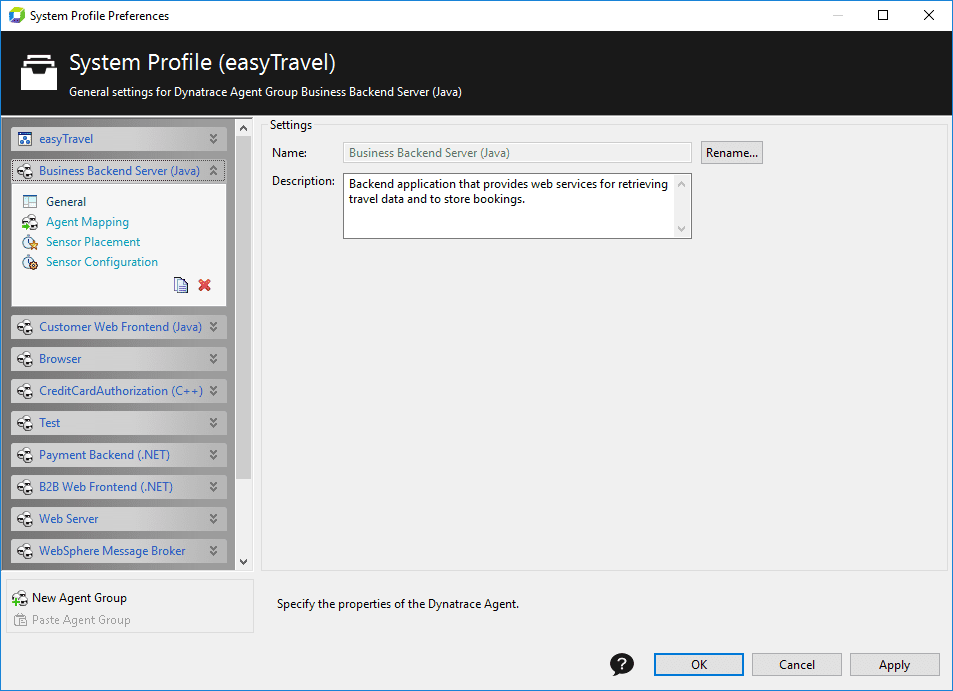This screenshot has width=953, height=691.
Task: Delete agent group using red X icon
Action: coord(204,285)
